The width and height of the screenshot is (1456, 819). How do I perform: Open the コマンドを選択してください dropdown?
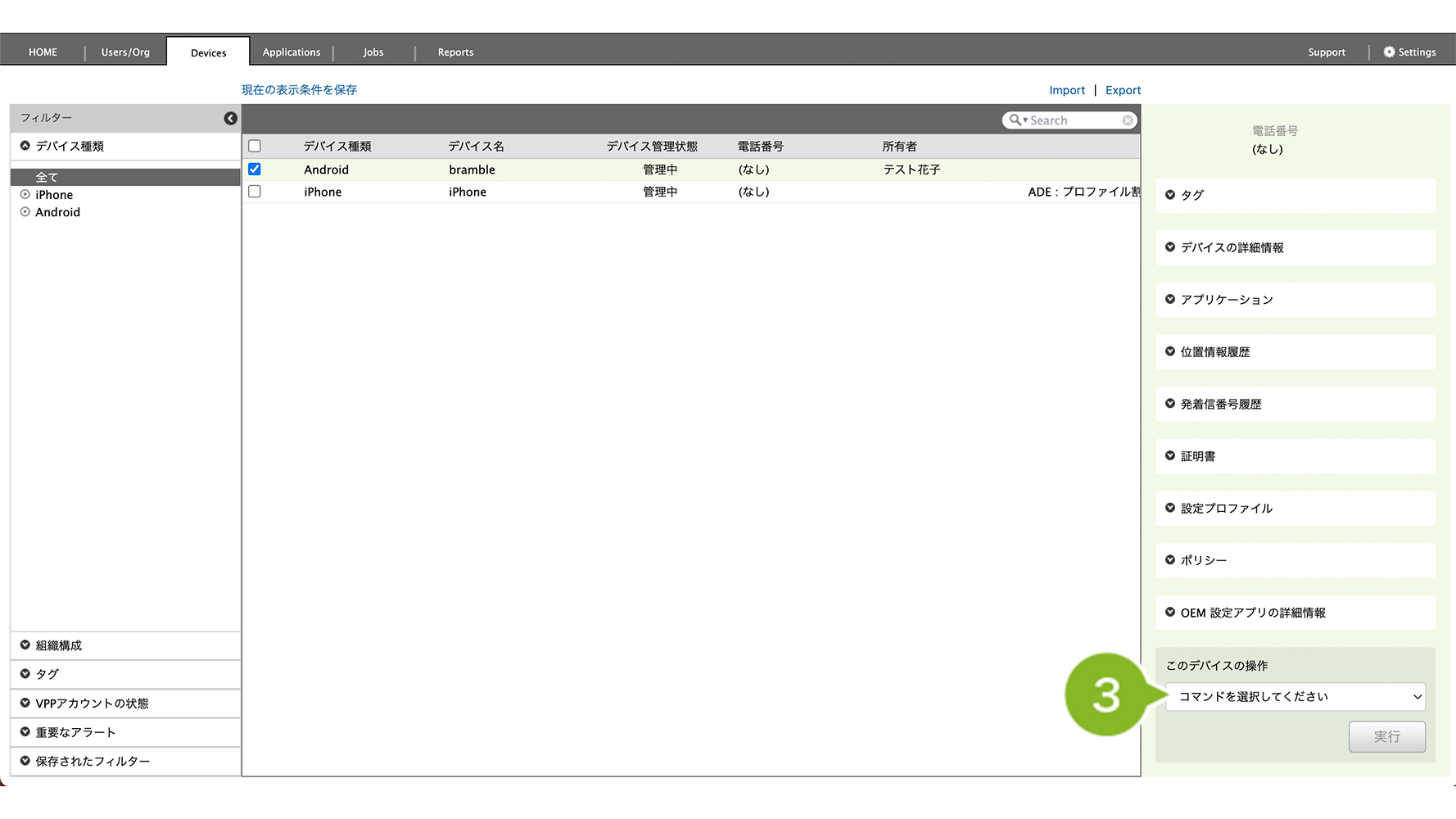[x=1295, y=697]
